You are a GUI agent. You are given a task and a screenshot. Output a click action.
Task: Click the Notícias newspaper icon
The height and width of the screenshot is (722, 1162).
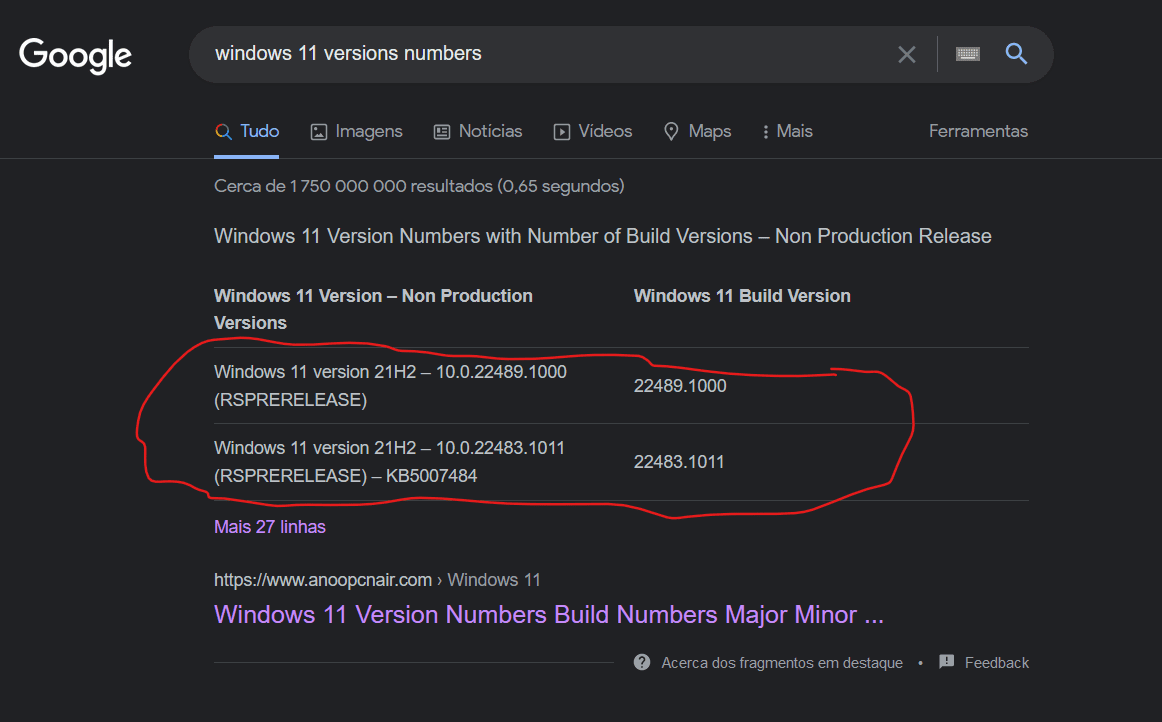click(442, 132)
